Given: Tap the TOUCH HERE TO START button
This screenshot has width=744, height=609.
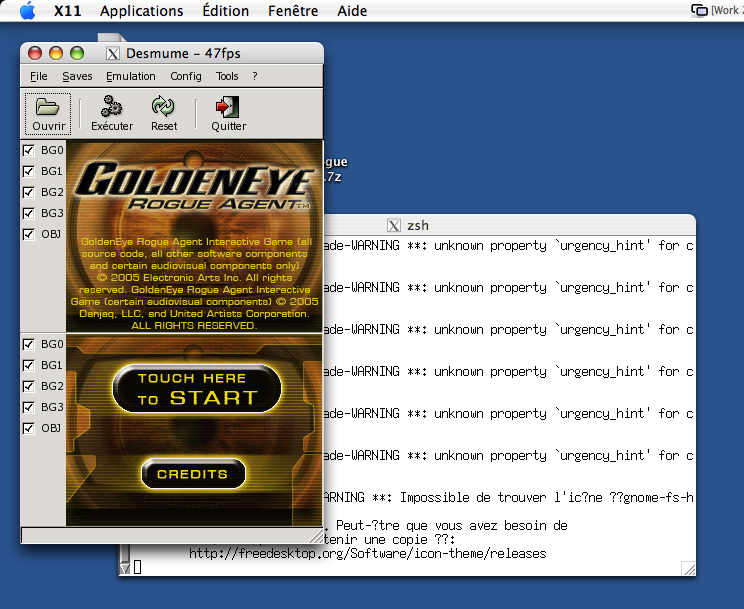Looking at the screenshot, I should tap(197, 389).
